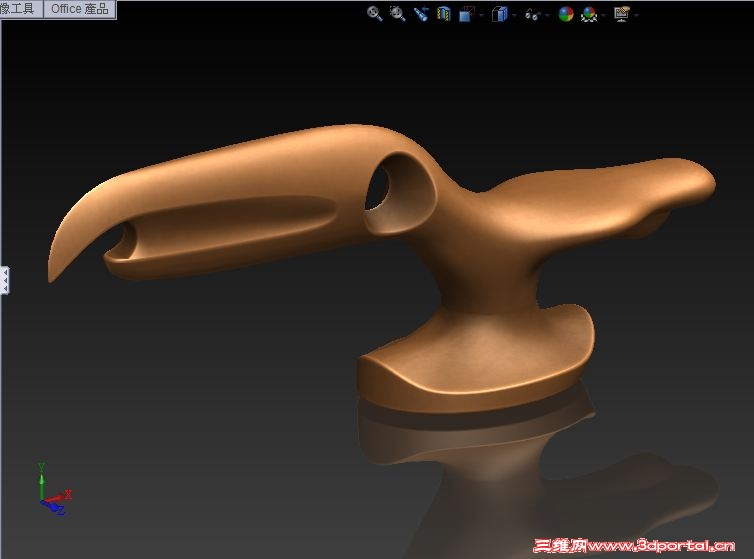The height and width of the screenshot is (559, 754).
Task: Click the View Settings monitor icon
Action: click(x=622, y=14)
